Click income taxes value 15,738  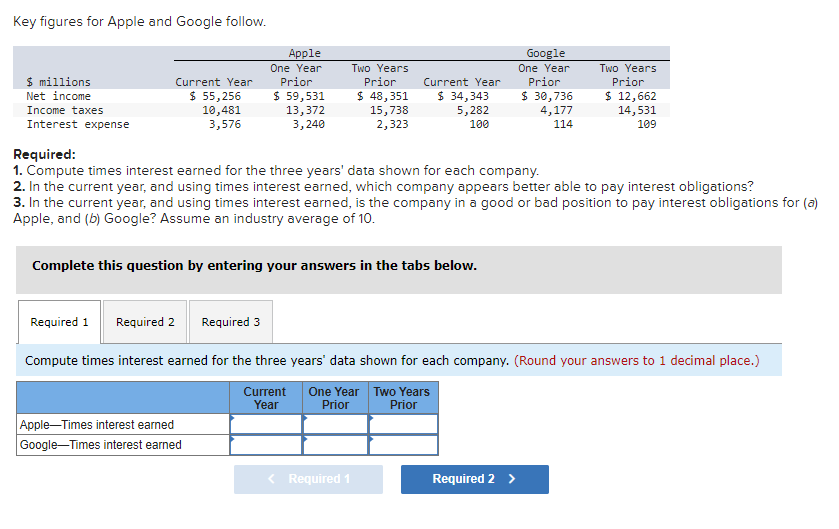click(389, 110)
